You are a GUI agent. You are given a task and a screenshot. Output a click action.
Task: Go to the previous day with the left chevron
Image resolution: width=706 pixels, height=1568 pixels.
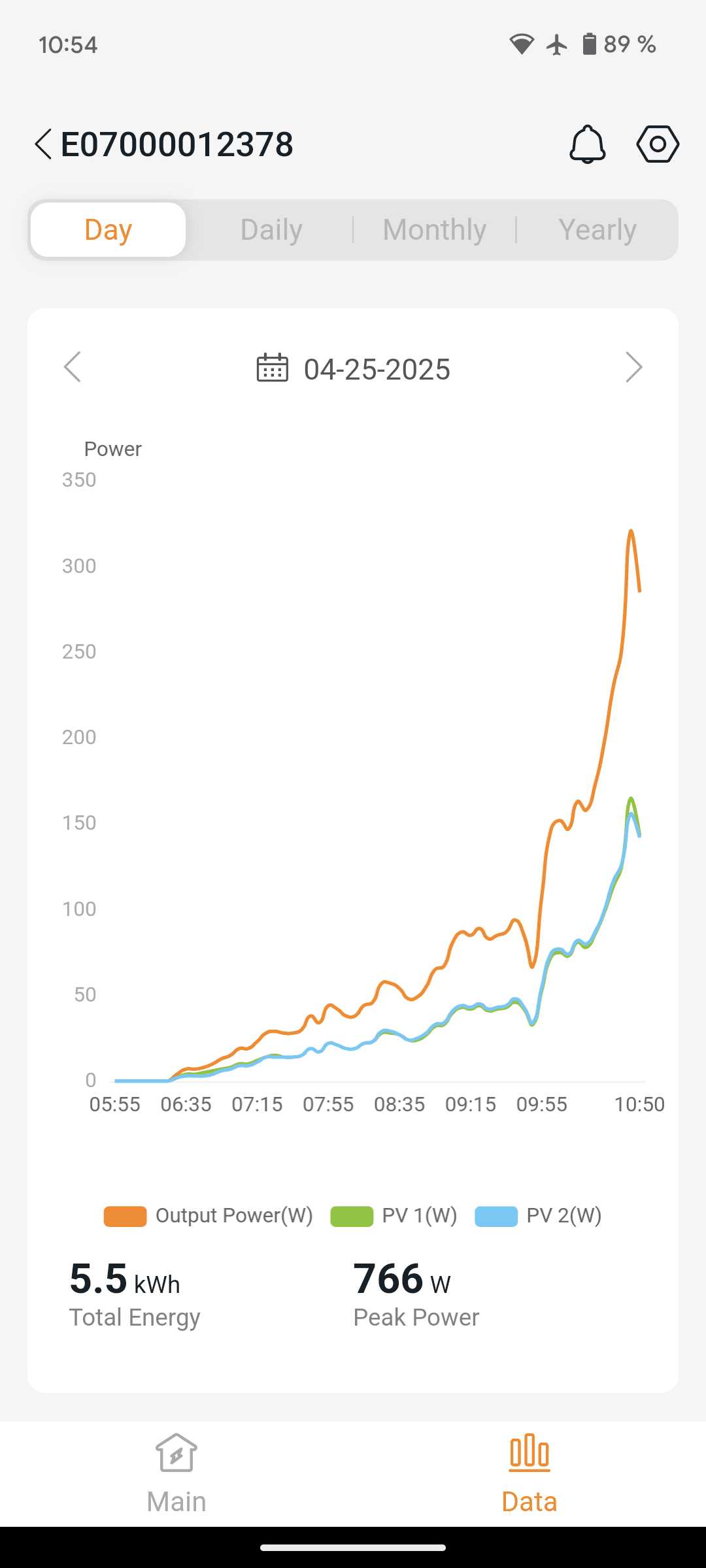point(73,367)
